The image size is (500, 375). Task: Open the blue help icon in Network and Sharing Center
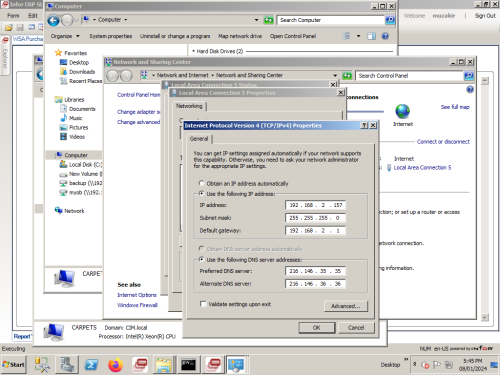click(x=470, y=89)
